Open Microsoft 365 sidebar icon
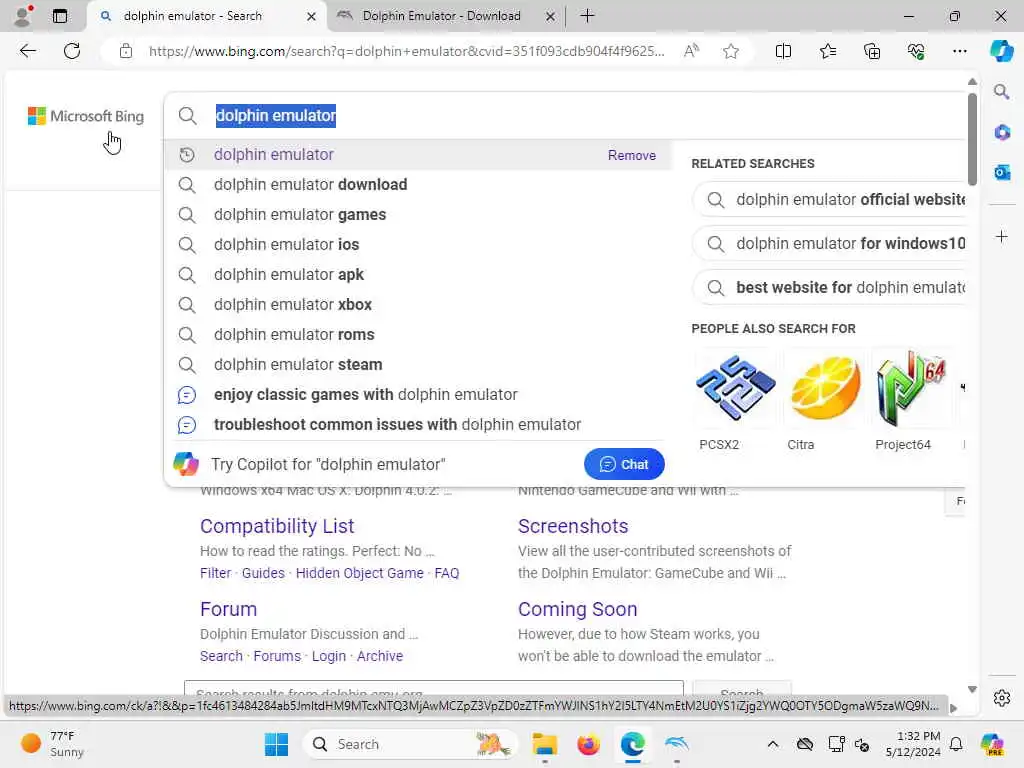This screenshot has height=768, width=1024. [1001, 133]
